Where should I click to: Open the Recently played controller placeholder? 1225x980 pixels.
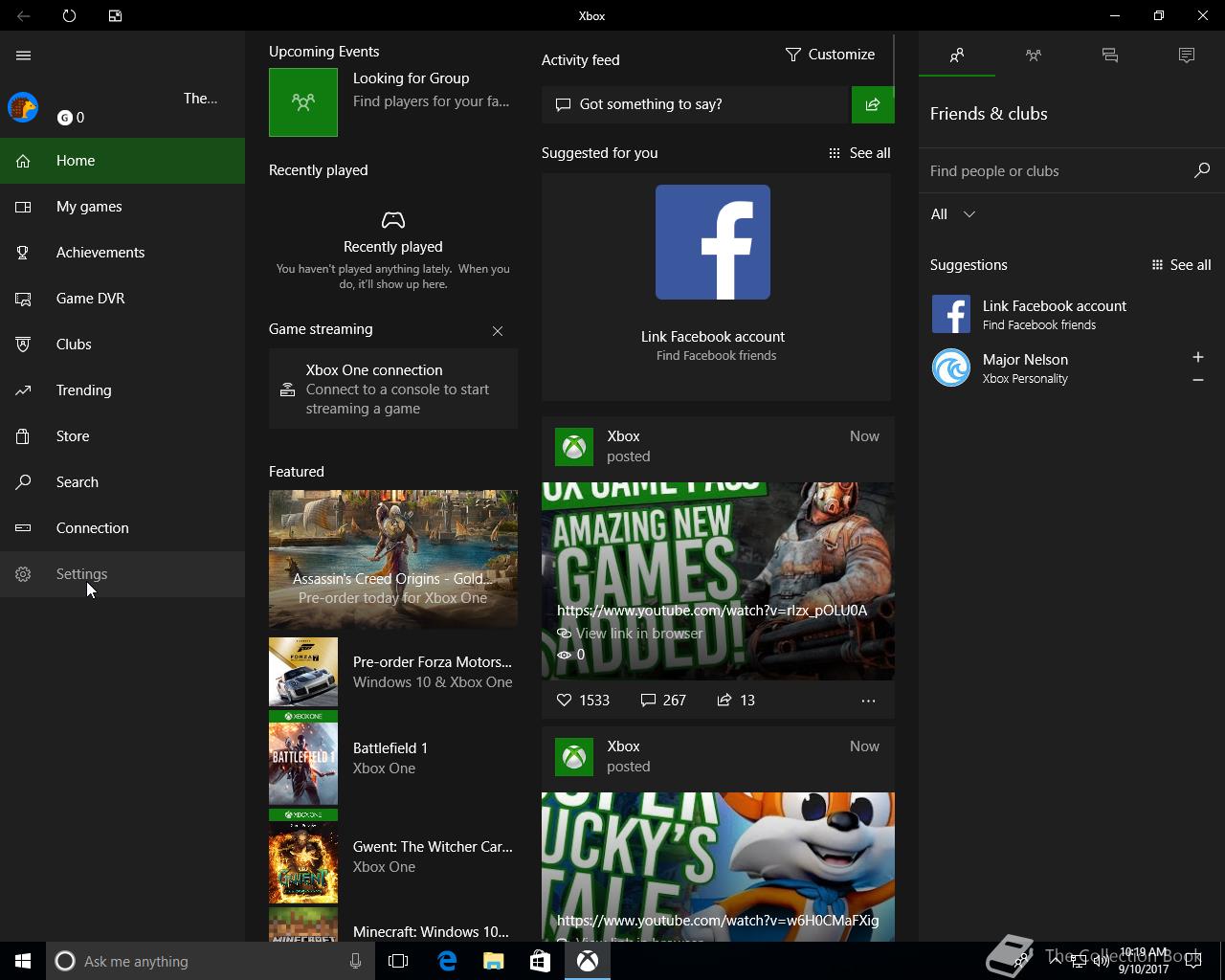click(x=393, y=220)
